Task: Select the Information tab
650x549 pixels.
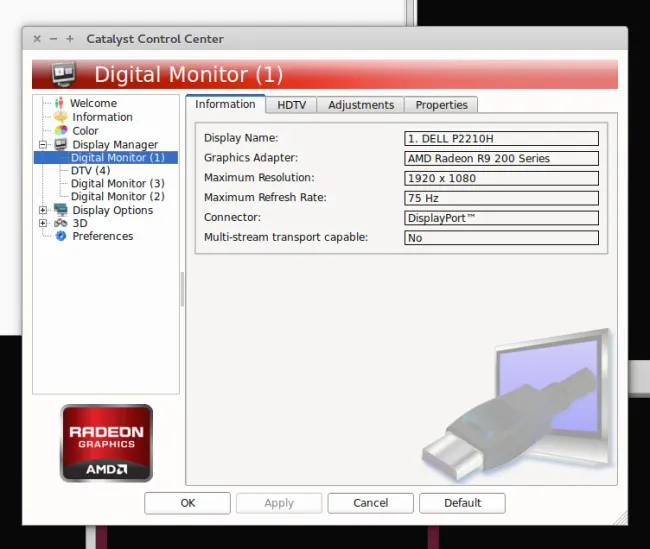Action: (226, 104)
